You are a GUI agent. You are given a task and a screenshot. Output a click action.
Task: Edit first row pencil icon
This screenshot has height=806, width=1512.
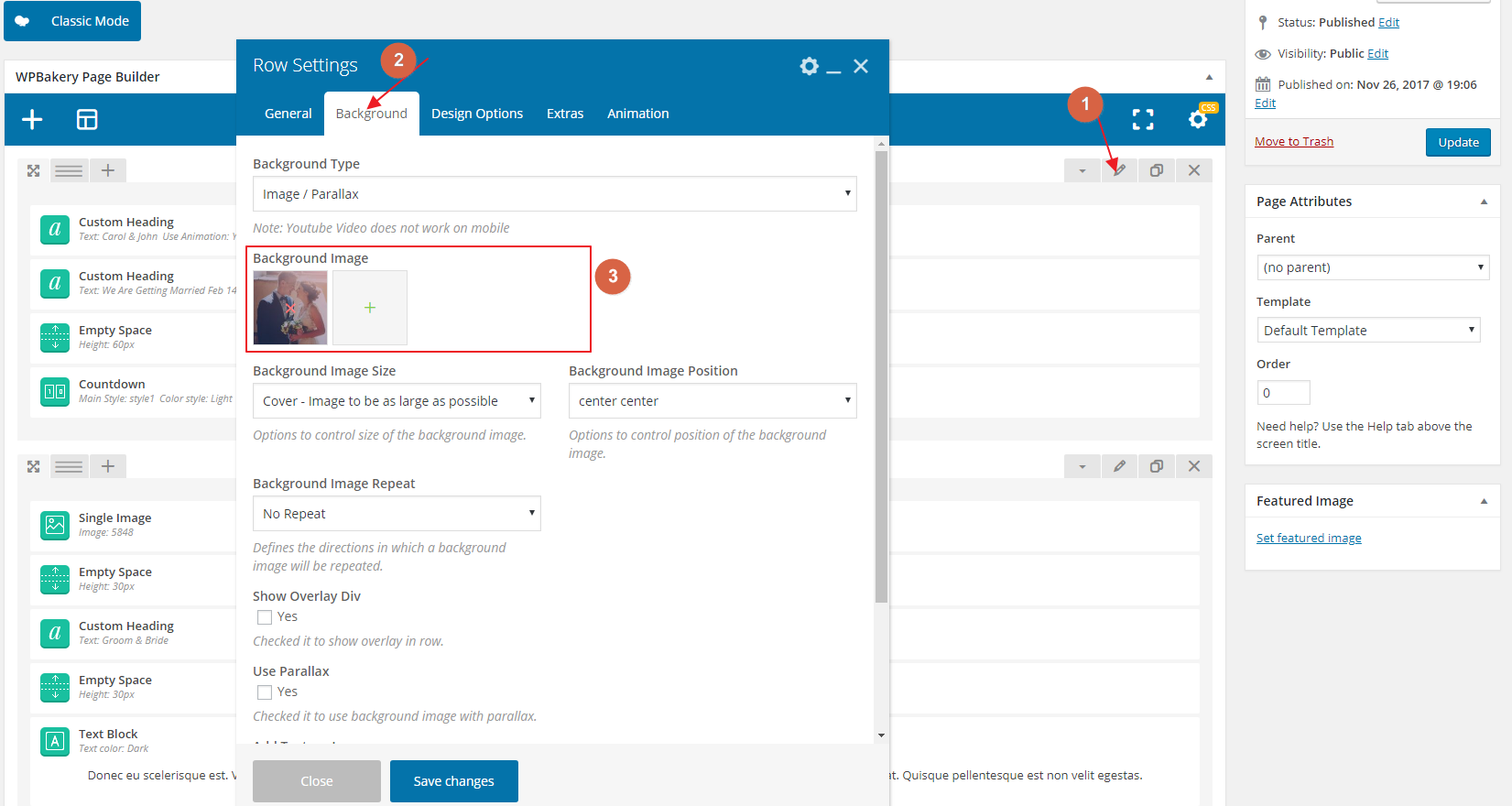(x=1119, y=170)
